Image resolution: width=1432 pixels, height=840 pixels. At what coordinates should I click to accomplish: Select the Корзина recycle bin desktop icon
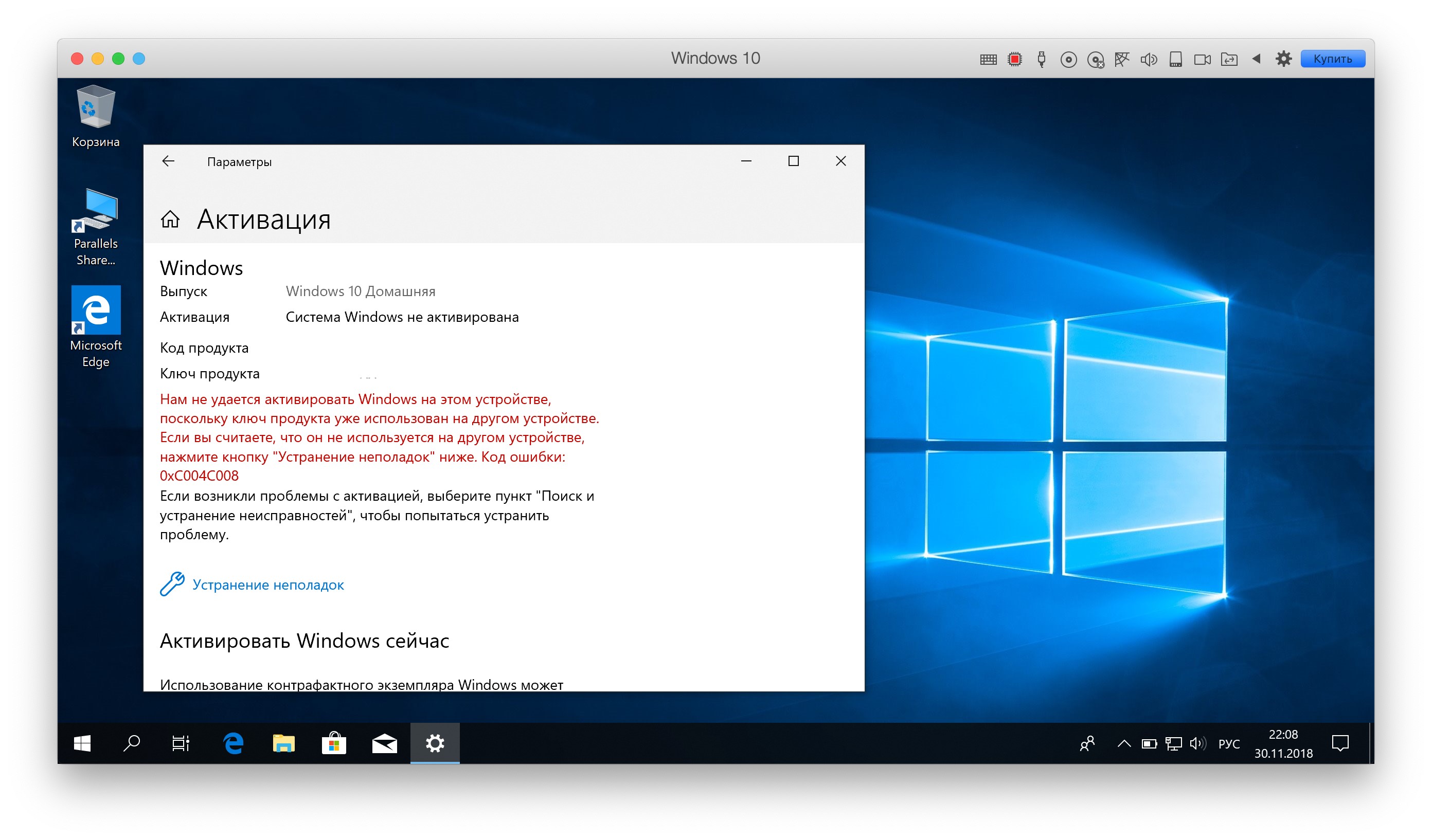96,116
